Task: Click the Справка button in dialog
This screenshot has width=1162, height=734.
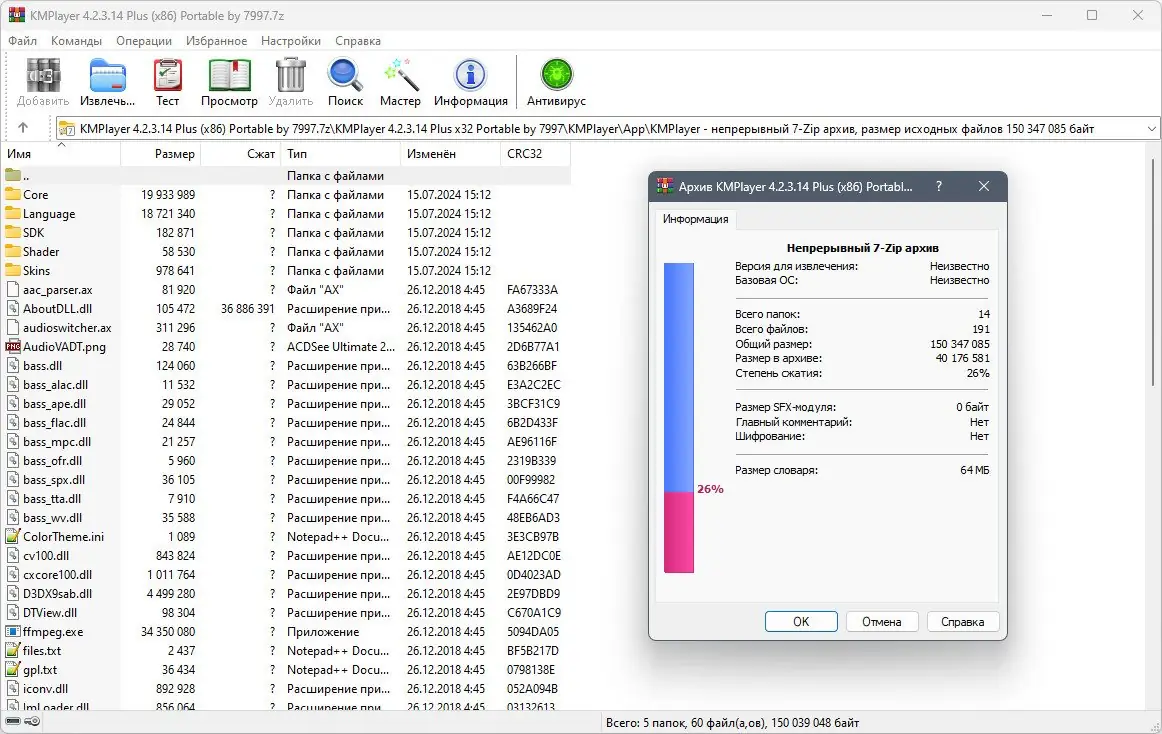Action: 963,621
